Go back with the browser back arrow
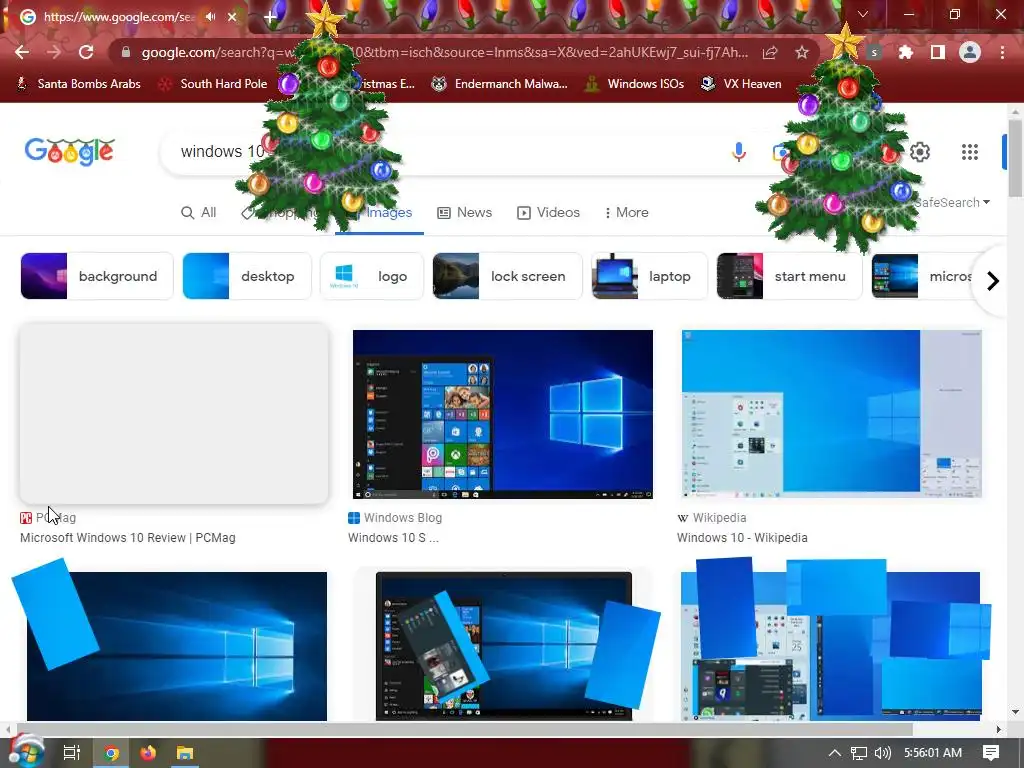 click(22, 52)
